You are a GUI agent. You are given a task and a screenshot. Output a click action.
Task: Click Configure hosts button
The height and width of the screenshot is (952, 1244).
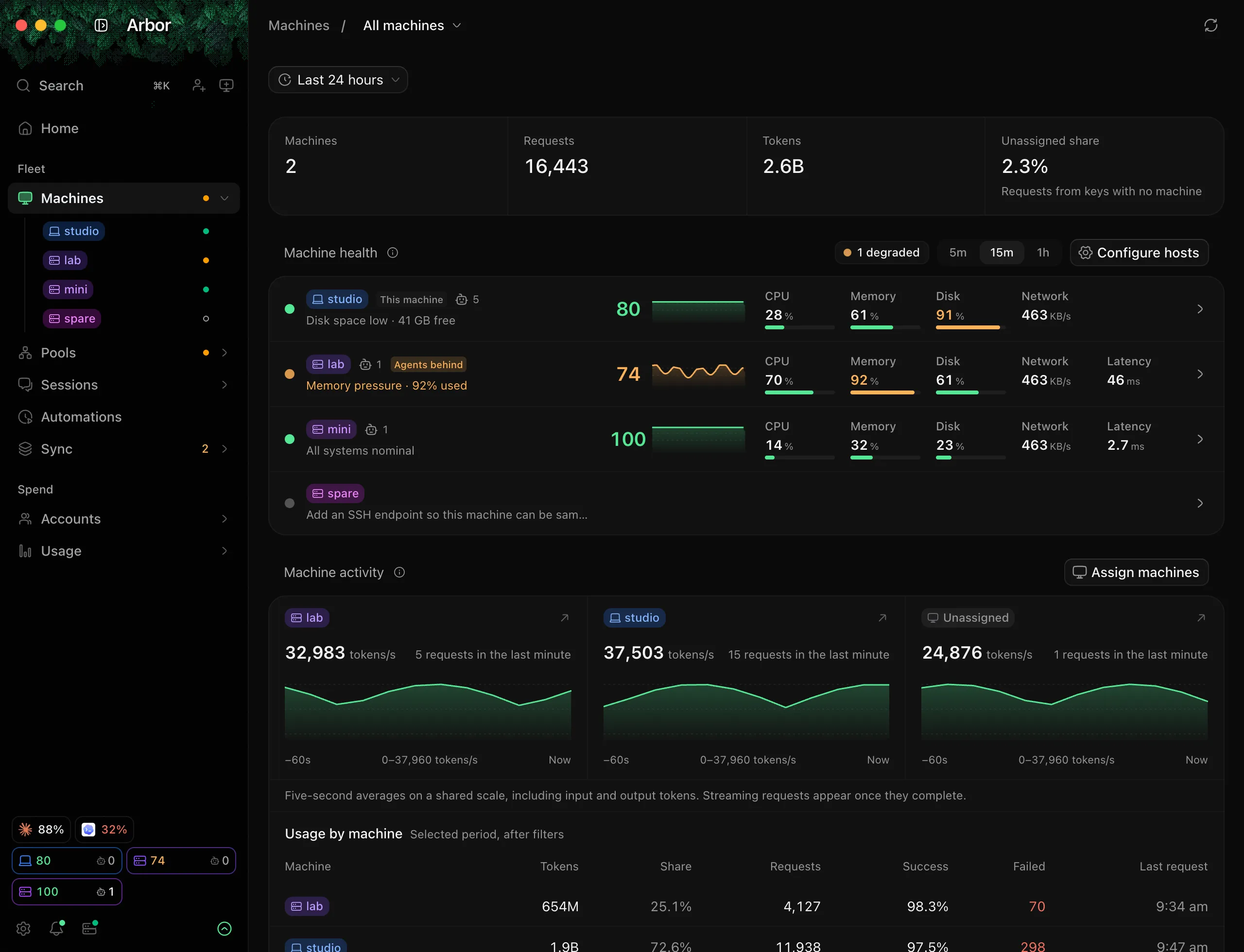point(1139,253)
